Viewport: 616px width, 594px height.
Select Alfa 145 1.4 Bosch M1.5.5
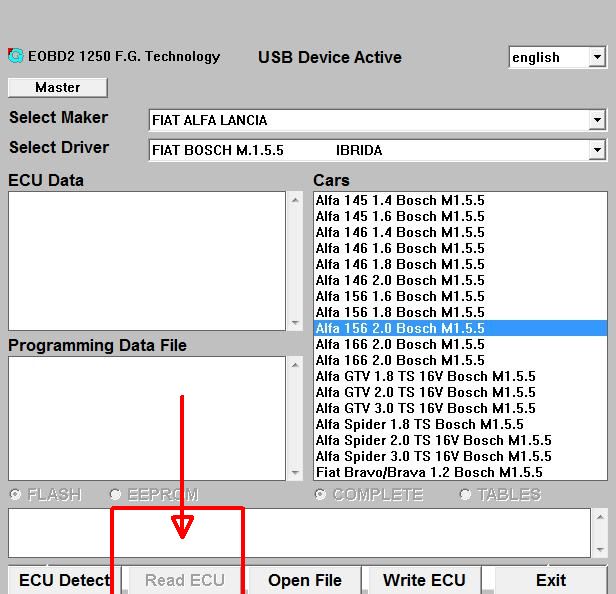(x=460, y=200)
